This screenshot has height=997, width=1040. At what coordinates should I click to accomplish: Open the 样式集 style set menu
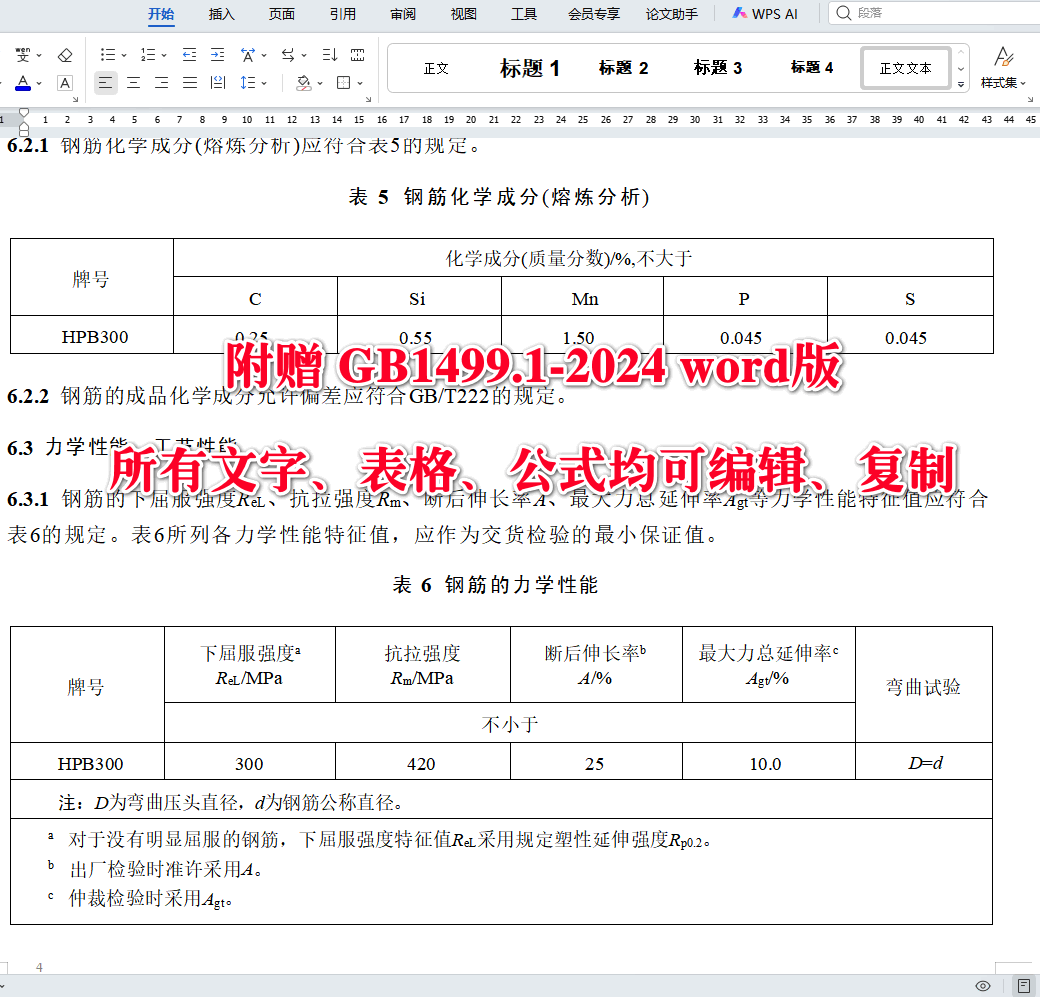click(1004, 68)
